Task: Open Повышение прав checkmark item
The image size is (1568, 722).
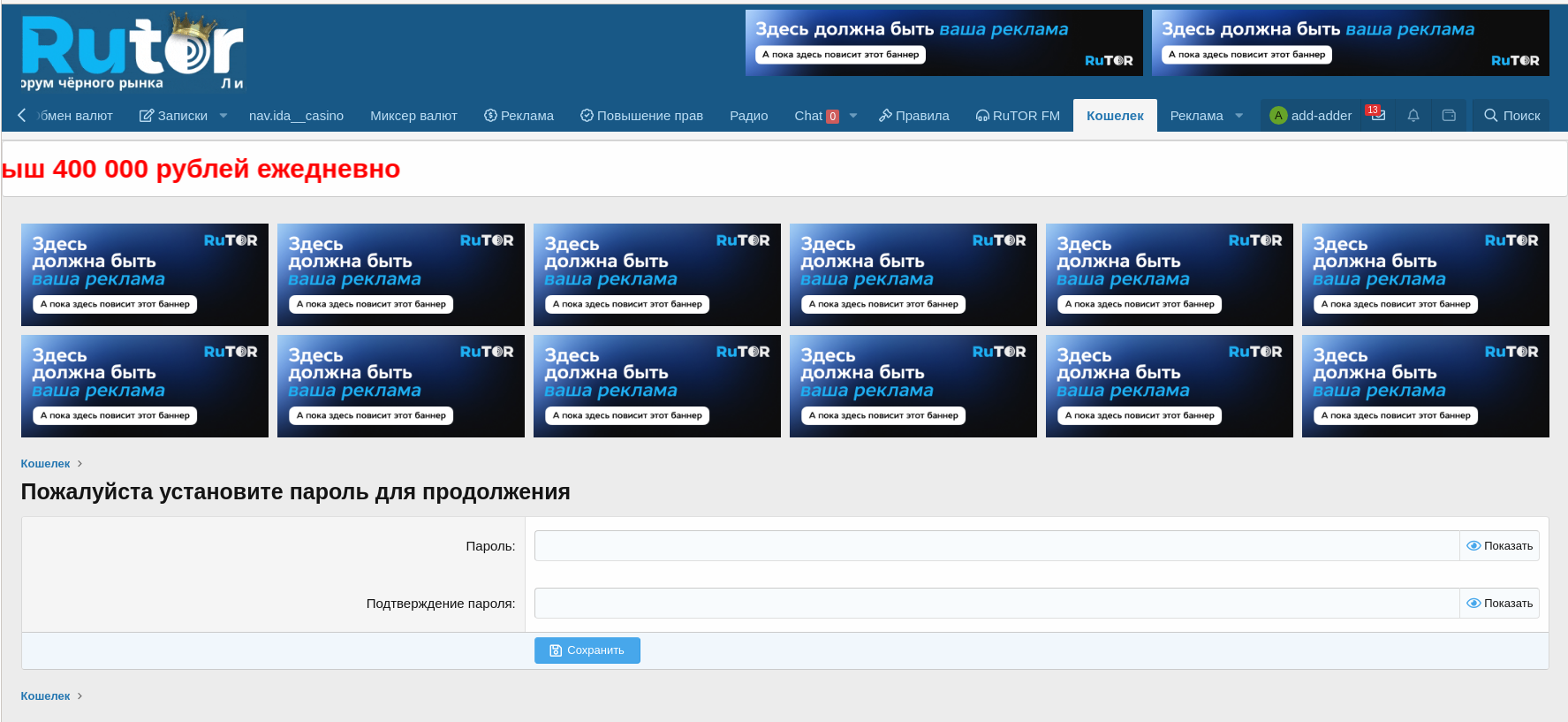Action: (641, 116)
